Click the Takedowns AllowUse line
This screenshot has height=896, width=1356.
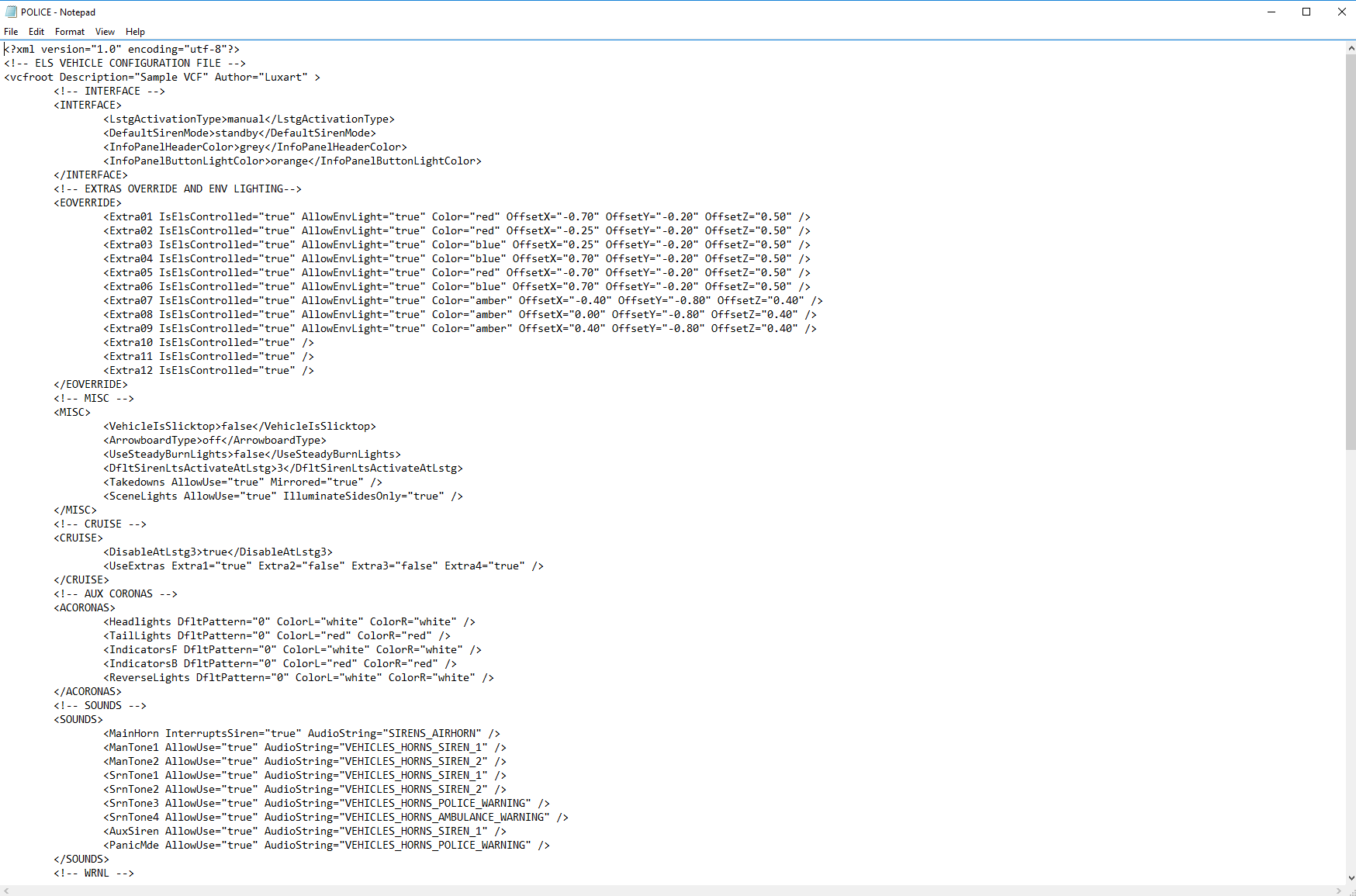point(243,482)
